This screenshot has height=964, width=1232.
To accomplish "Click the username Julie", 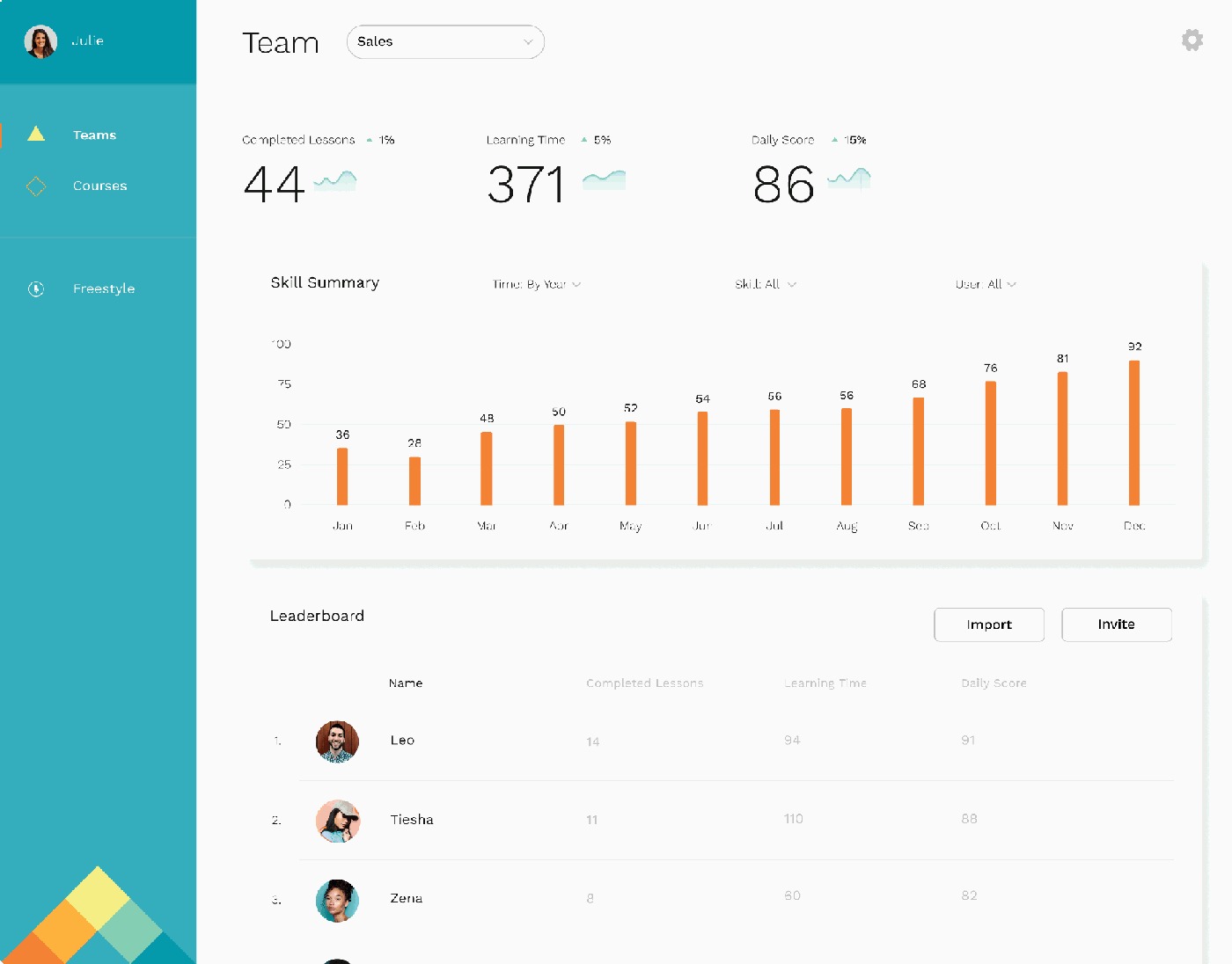I will point(87,40).
